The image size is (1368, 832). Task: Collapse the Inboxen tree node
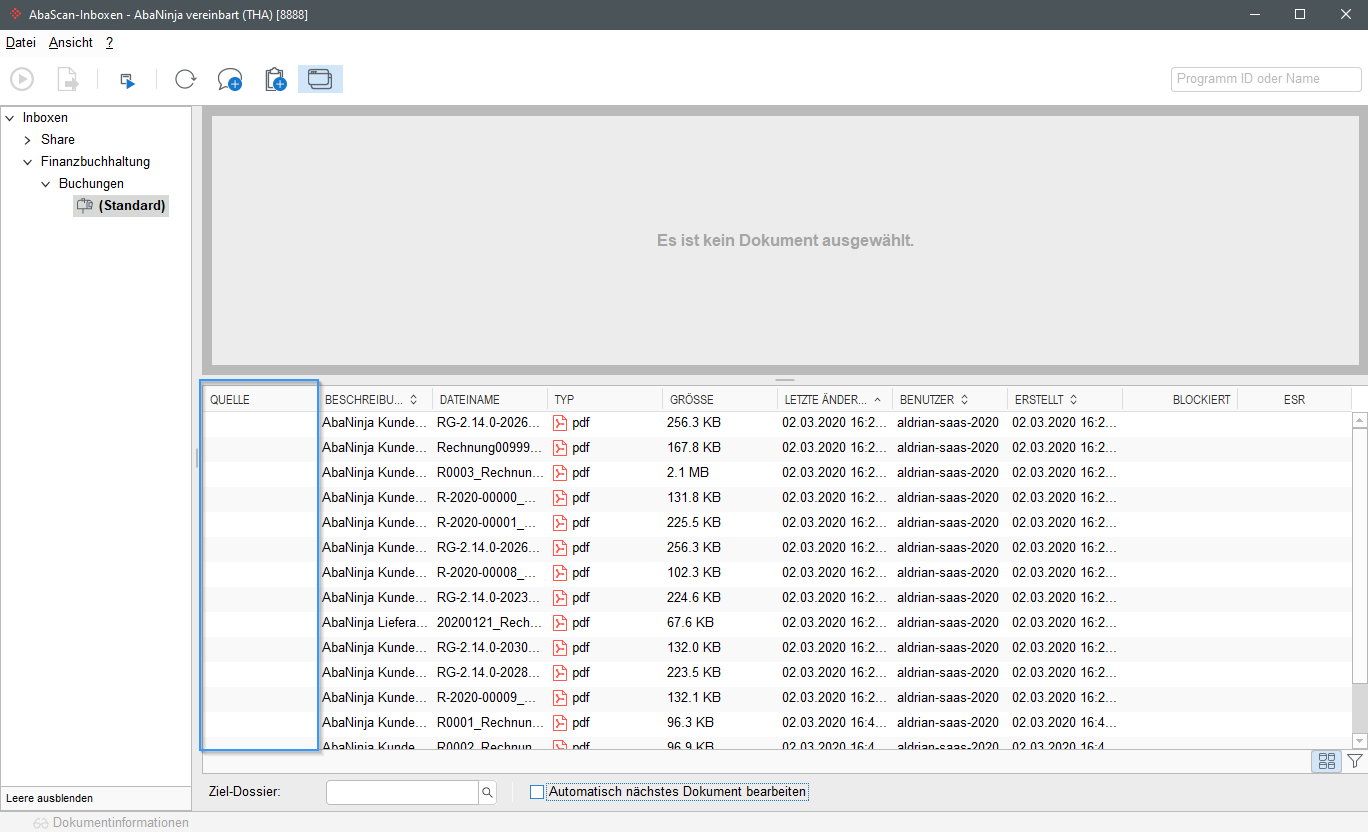coord(10,118)
